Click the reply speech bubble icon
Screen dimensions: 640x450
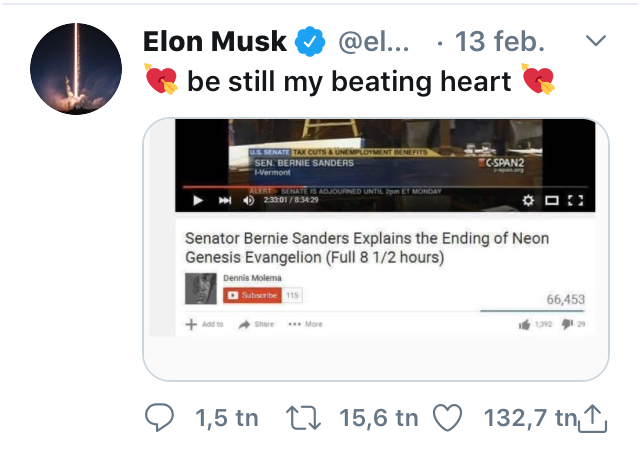click(160, 418)
